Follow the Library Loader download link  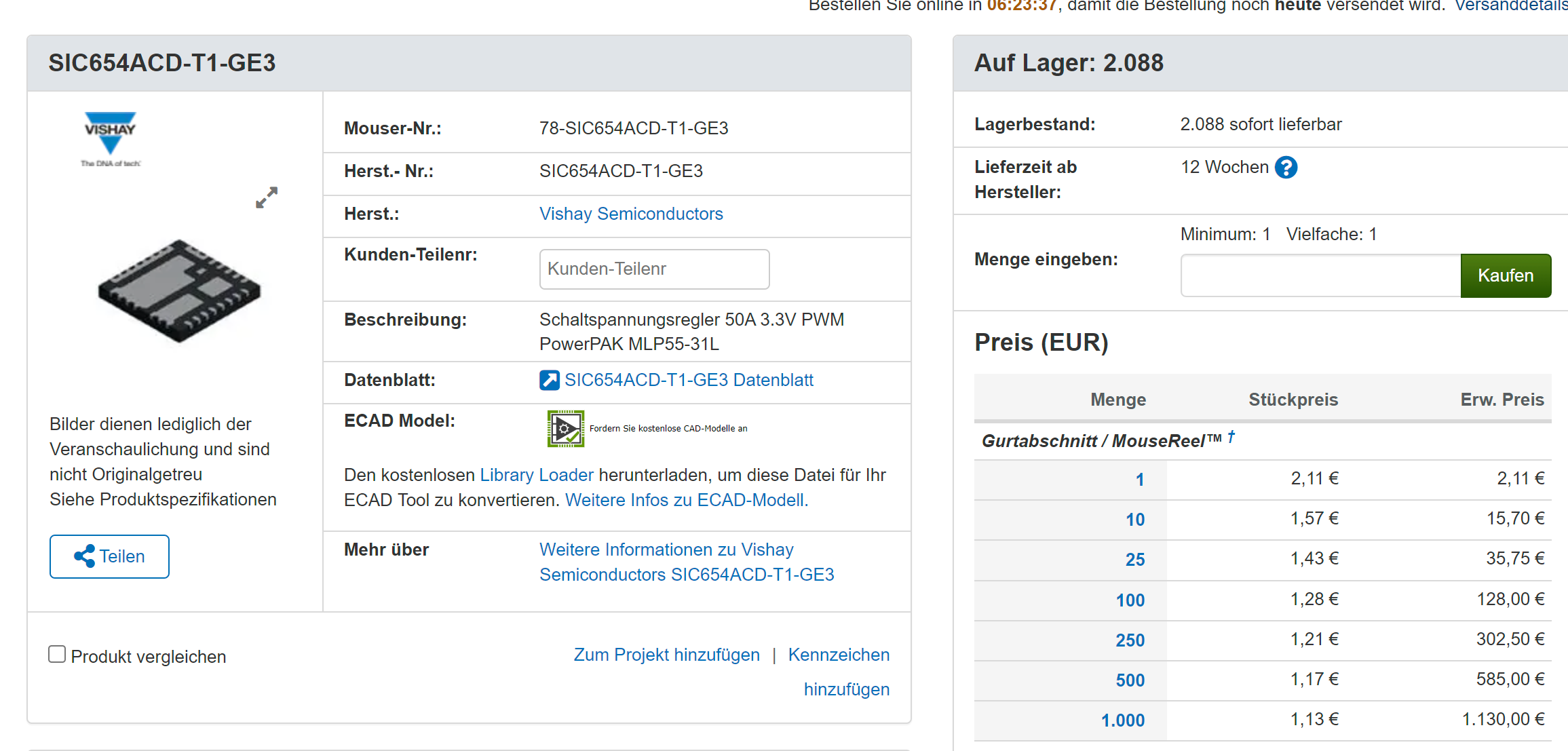point(536,475)
